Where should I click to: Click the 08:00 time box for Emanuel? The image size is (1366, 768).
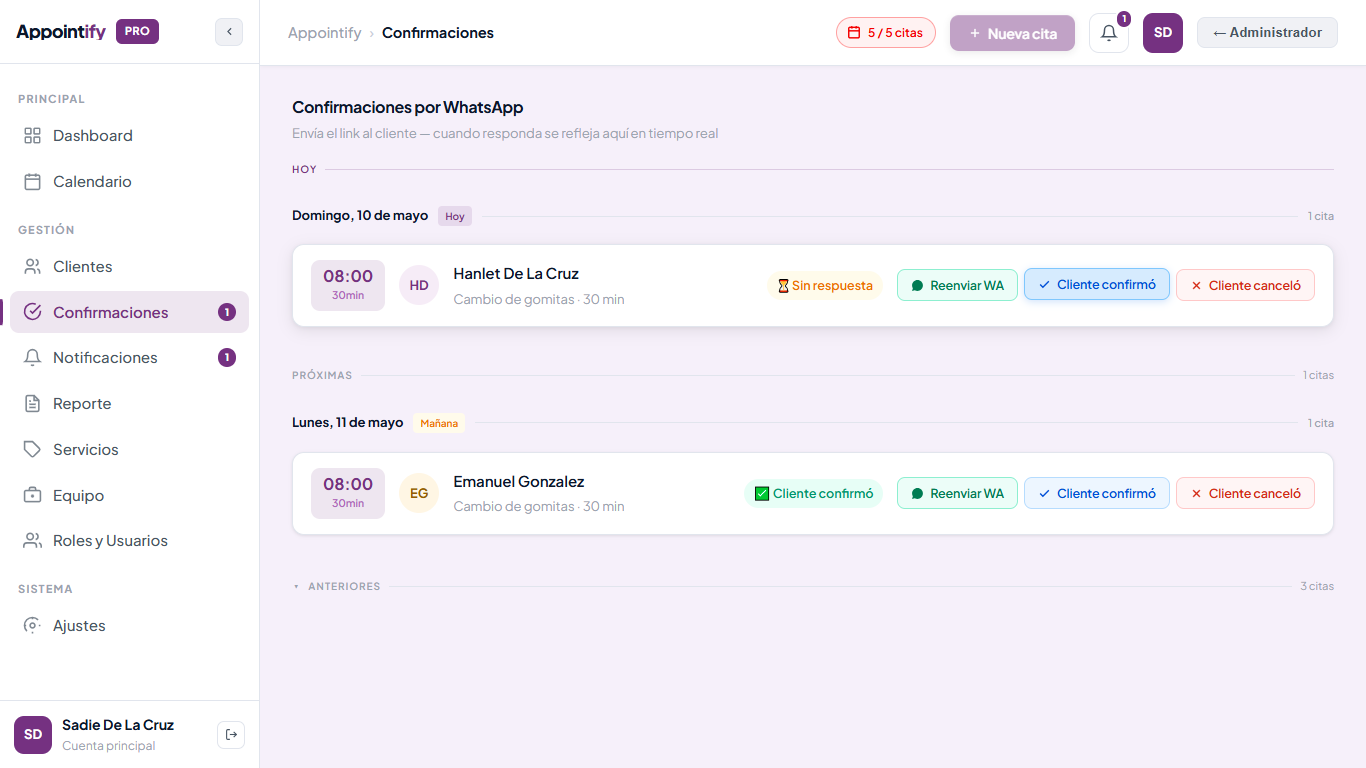(x=348, y=493)
